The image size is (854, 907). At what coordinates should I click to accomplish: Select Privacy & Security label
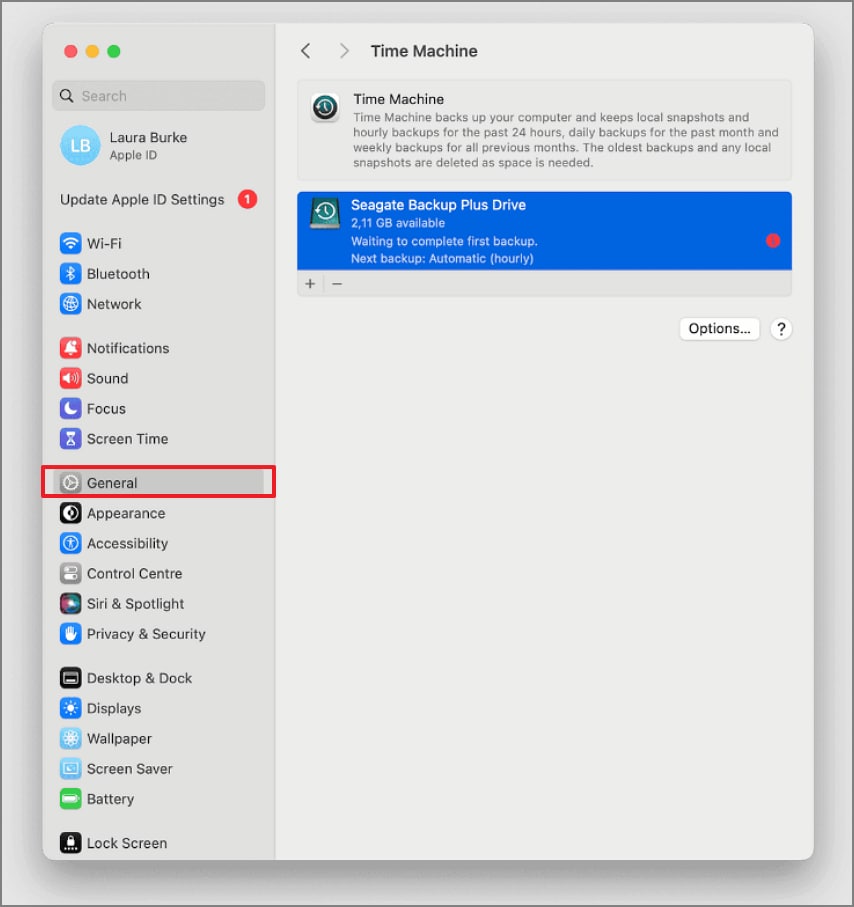(x=146, y=634)
